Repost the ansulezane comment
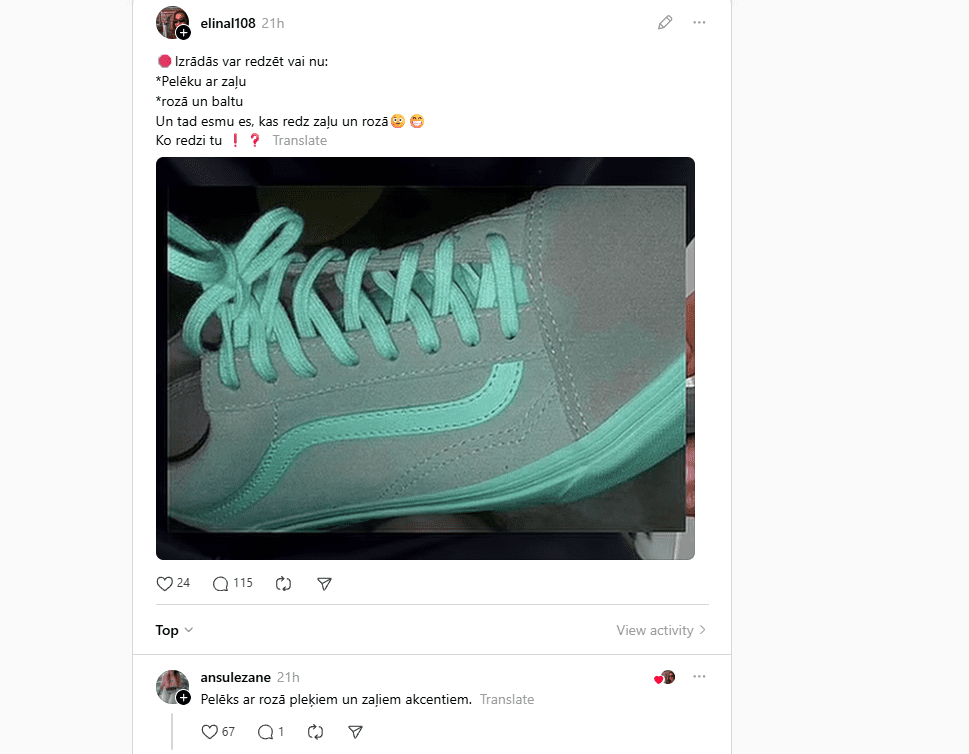The image size is (969, 754). coord(315,732)
